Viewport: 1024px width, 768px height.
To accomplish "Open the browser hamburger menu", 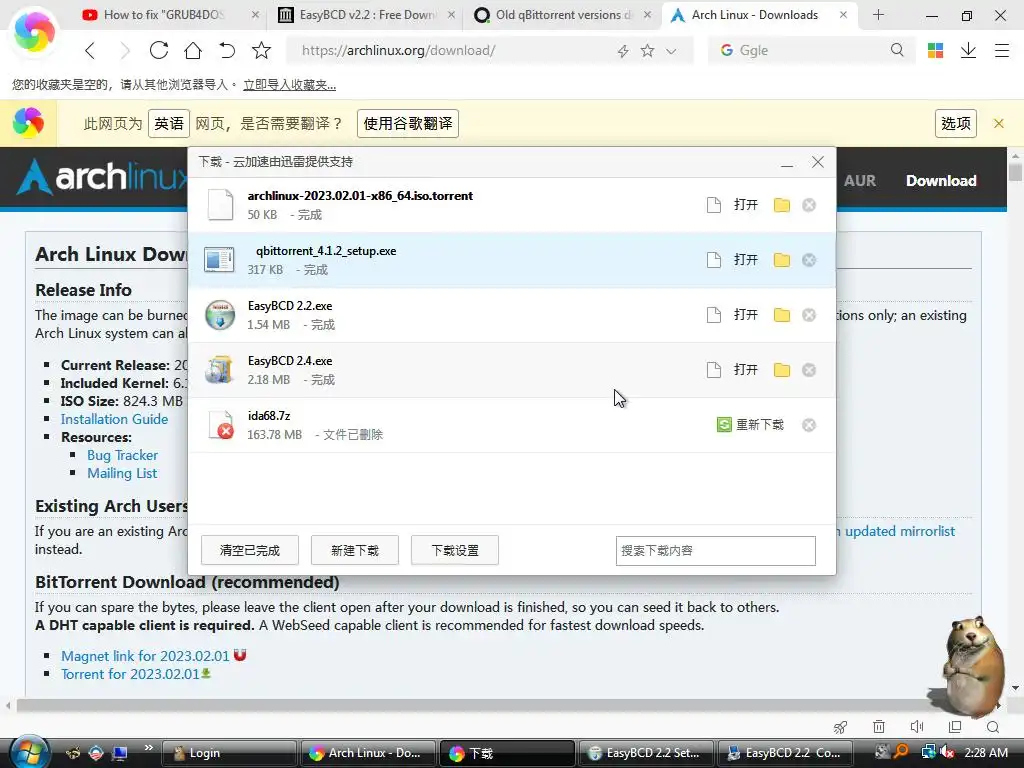I will (1002, 50).
